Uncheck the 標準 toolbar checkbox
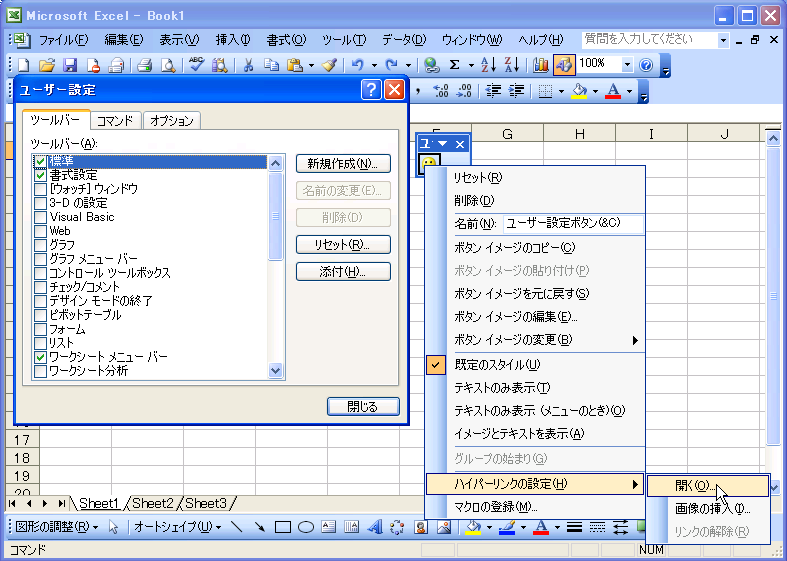This screenshot has height=561, width=787. pyautogui.click(x=41, y=161)
